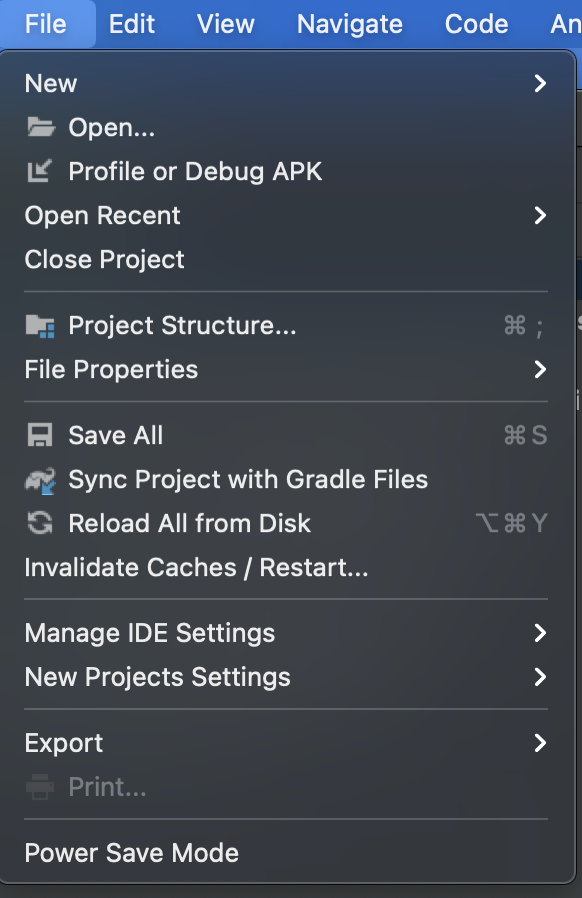Click the Project Structure folder icon

(40, 326)
